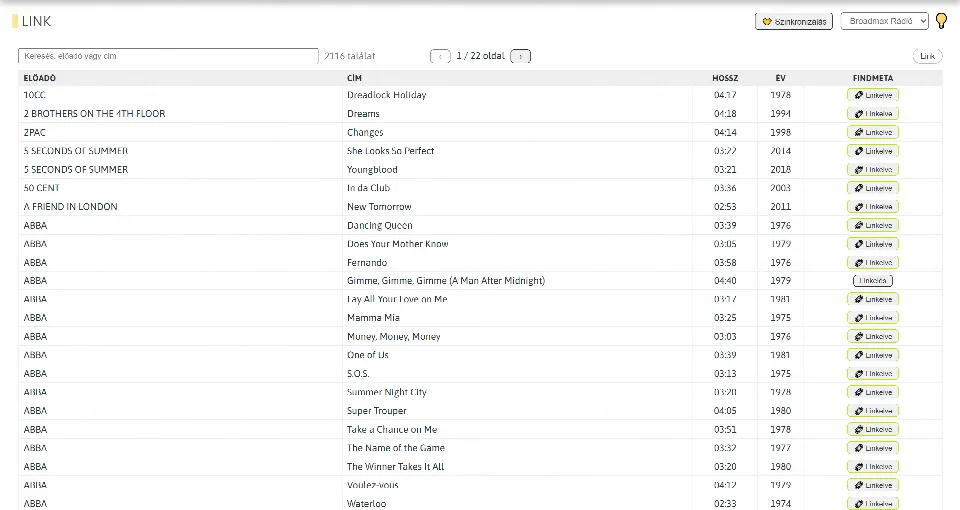Click the Szinkronizálás sync button
960x510 pixels.
click(794, 21)
